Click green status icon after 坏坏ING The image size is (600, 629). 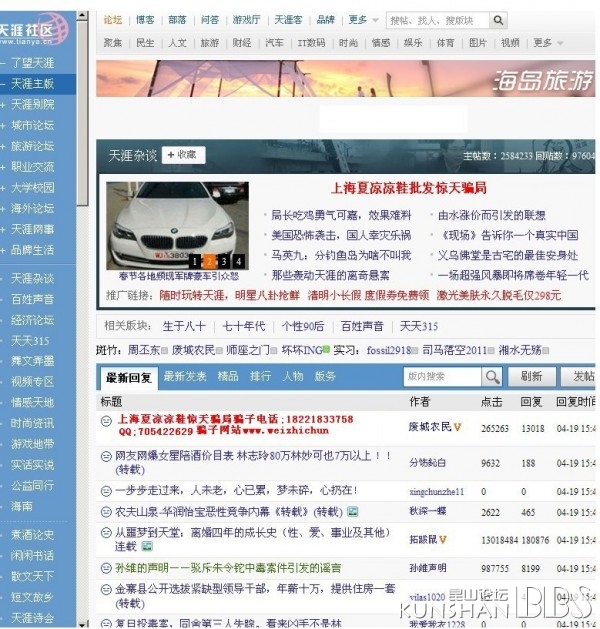326,349
